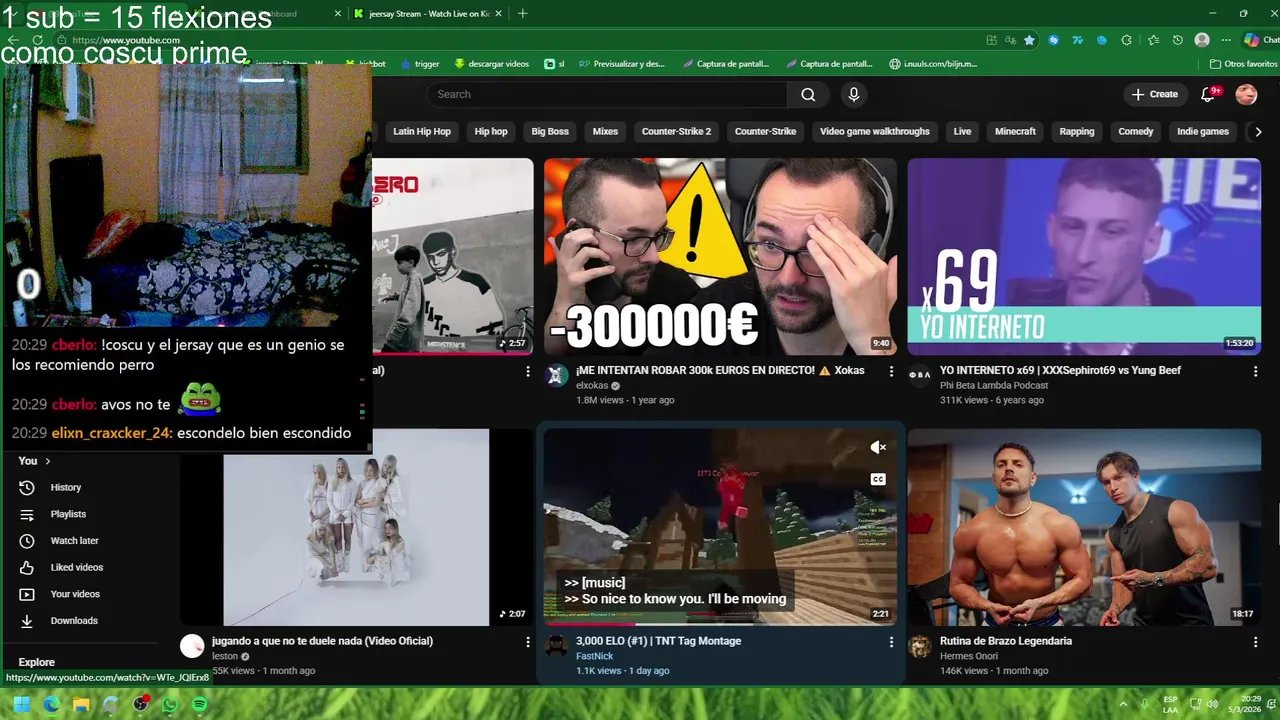Screen dimensions: 1280x720
Task: Open a new browser tab
Action: pyautogui.click(x=522, y=14)
